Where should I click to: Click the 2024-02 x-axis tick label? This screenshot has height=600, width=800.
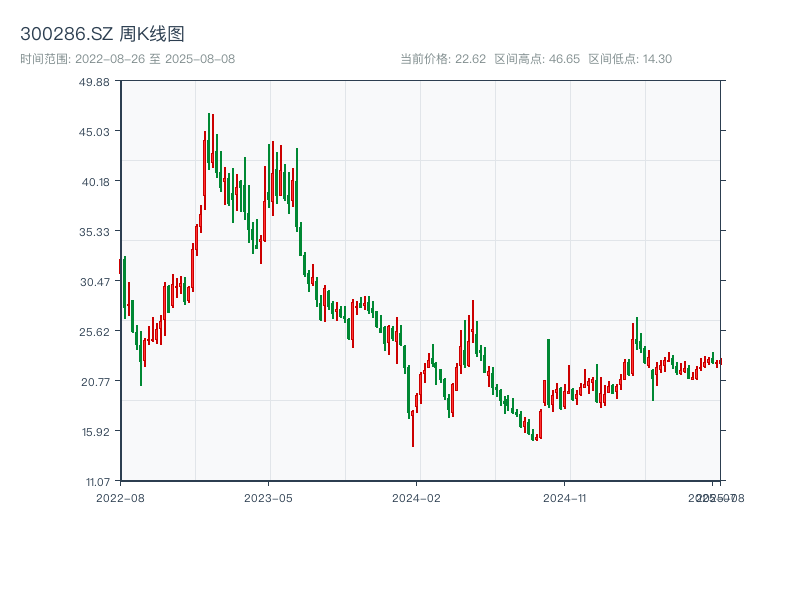point(416,498)
